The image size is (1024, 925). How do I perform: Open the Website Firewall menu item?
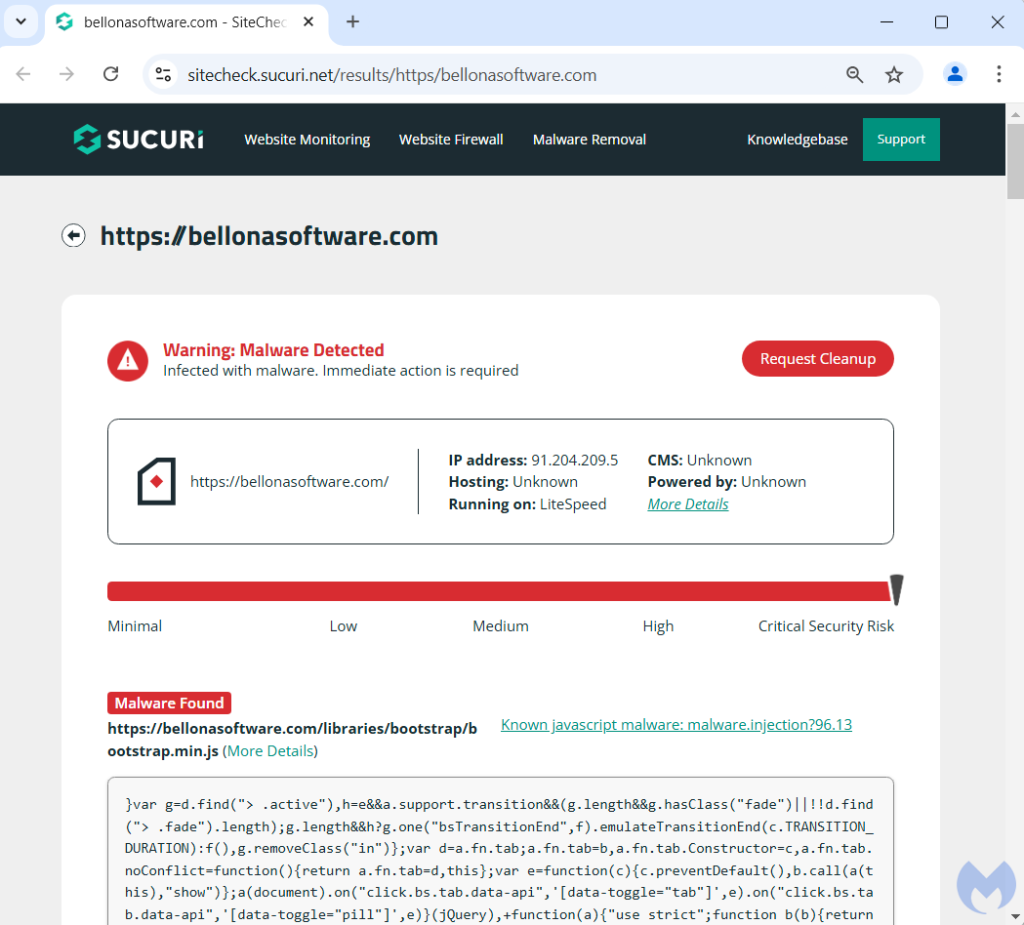(451, 140)
